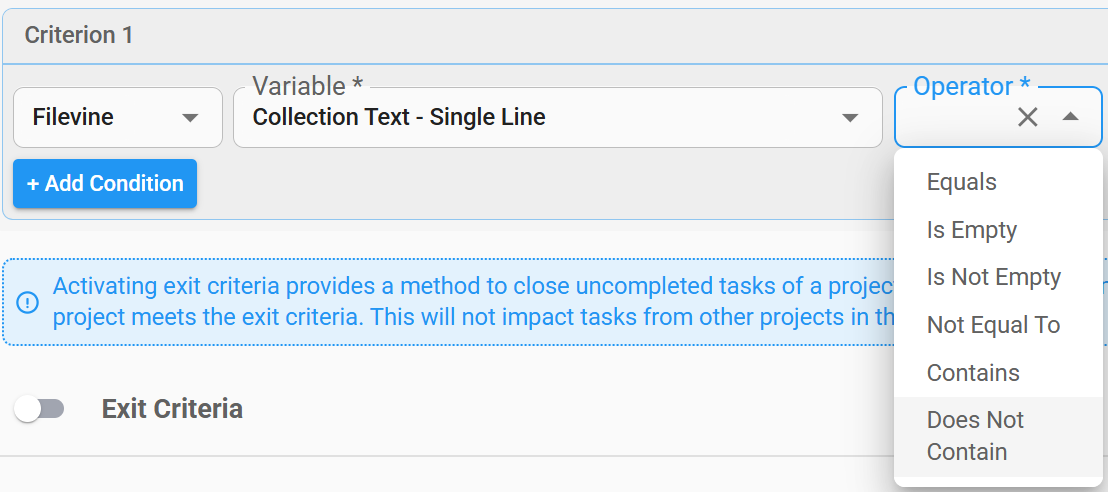
Task: Choose Is Empty from the operator list
Action: pos(972,230)
